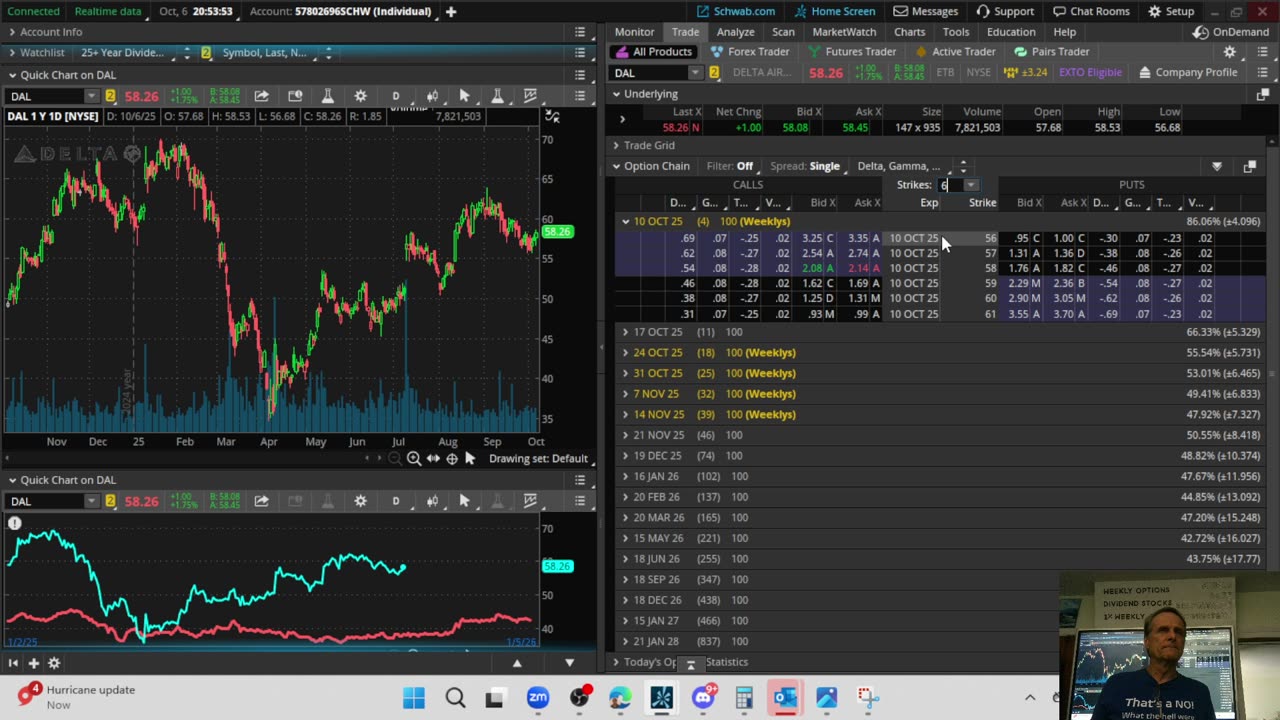Click the toggle icon at the top chart's right corner
Image resolution: width=1280 pixels, height=720 pixels.
(551, 117)
